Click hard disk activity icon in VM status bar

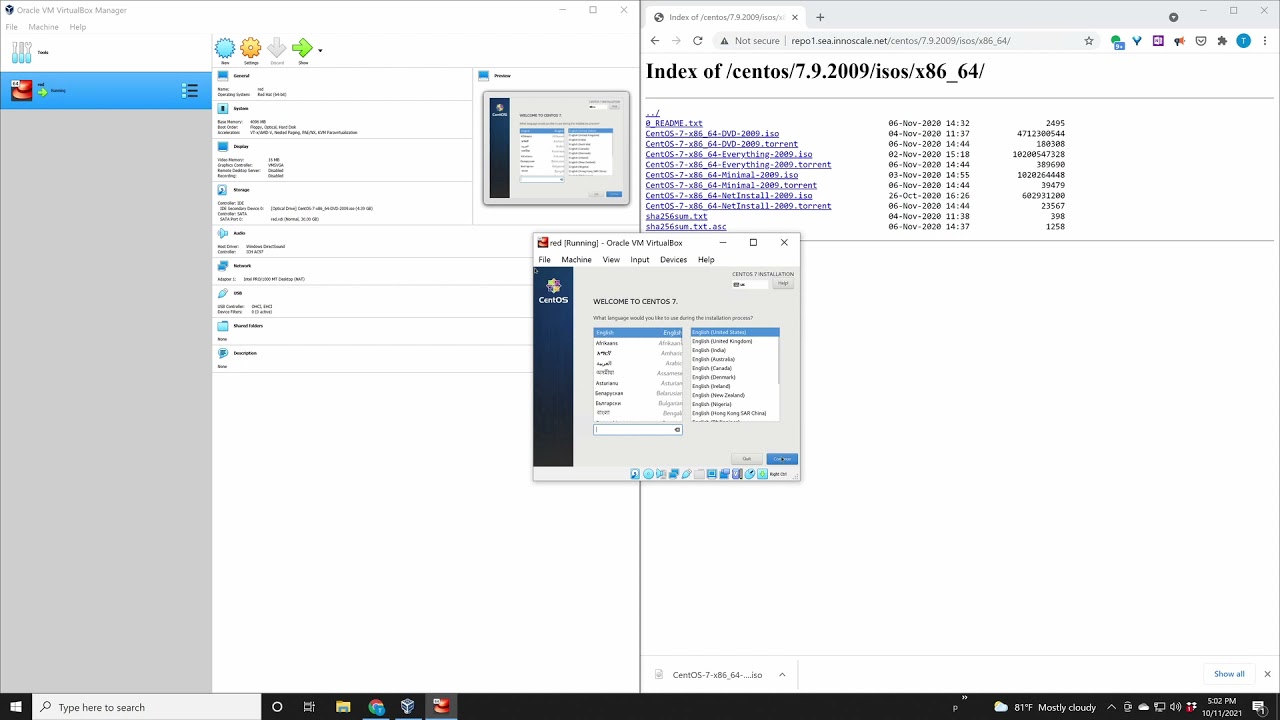(x=635, y=474)
